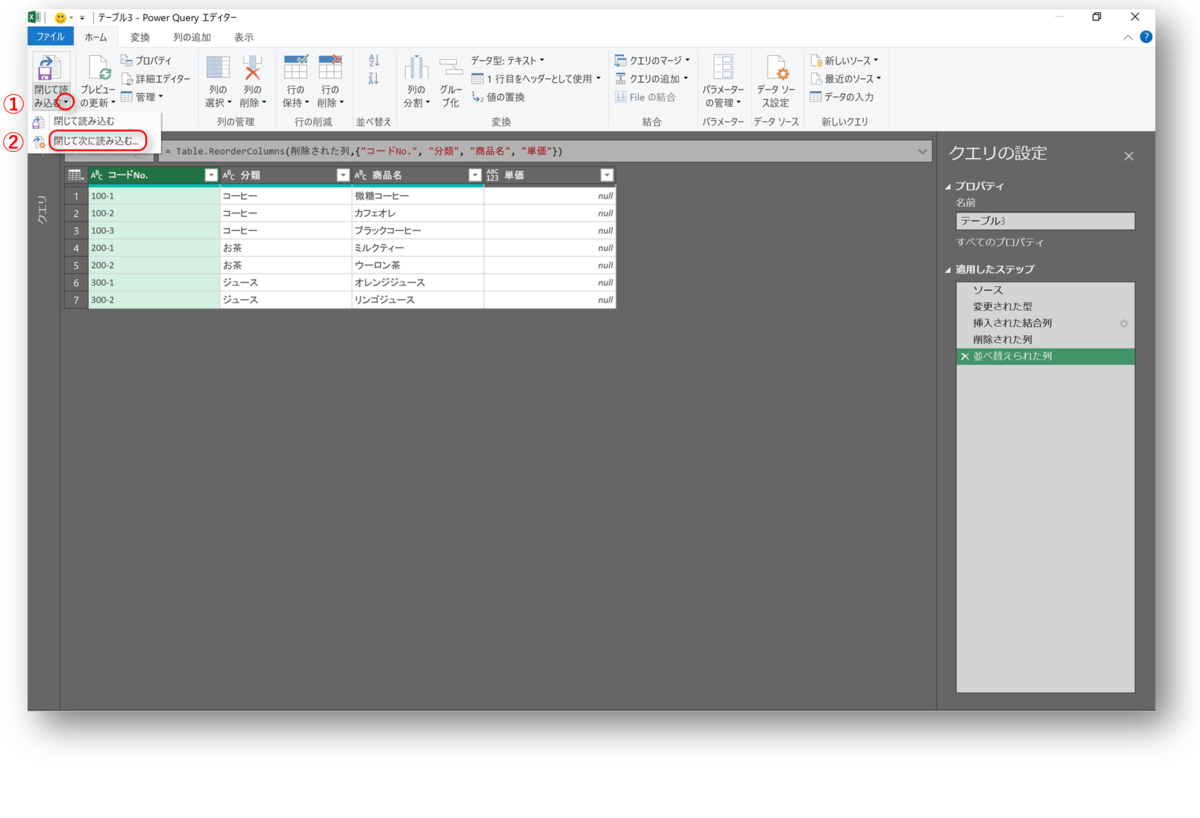
Task: Click the smiley feedback icon in title bar
Action: [x=60, y=17]
